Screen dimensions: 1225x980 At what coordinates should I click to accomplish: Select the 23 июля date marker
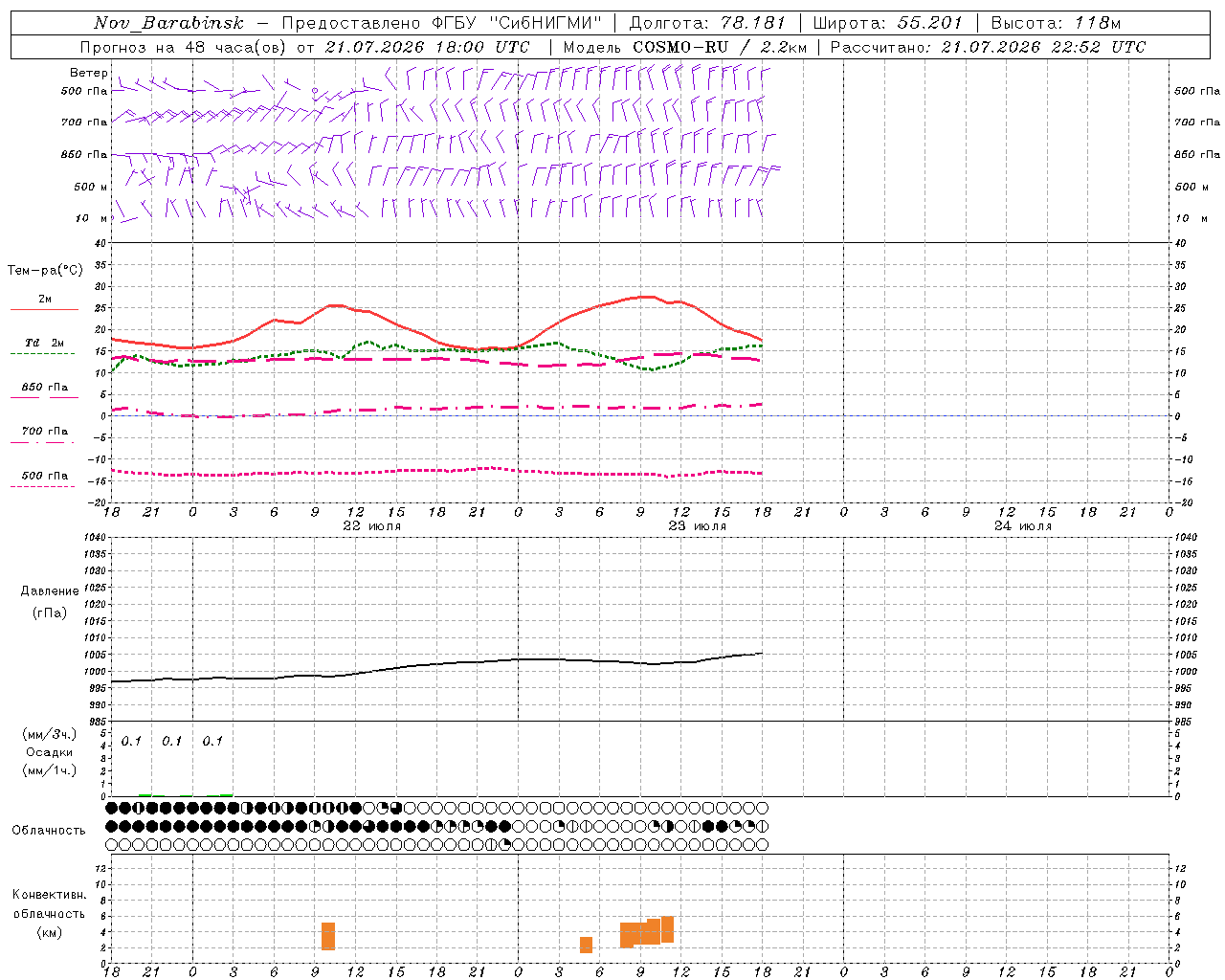(697, 526)
